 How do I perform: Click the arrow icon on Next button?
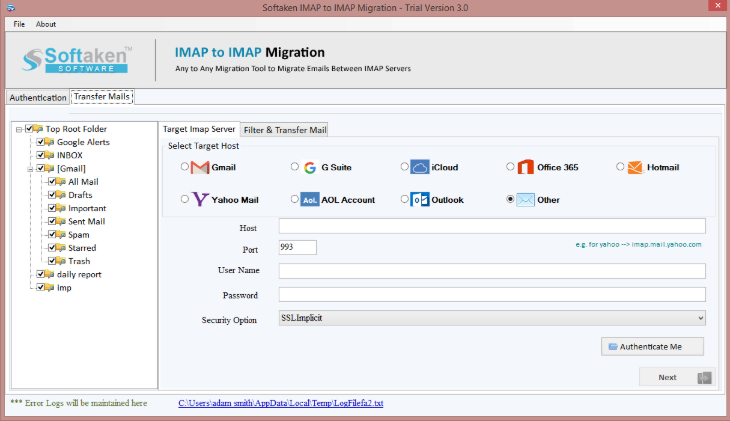(x=704, y=378)
